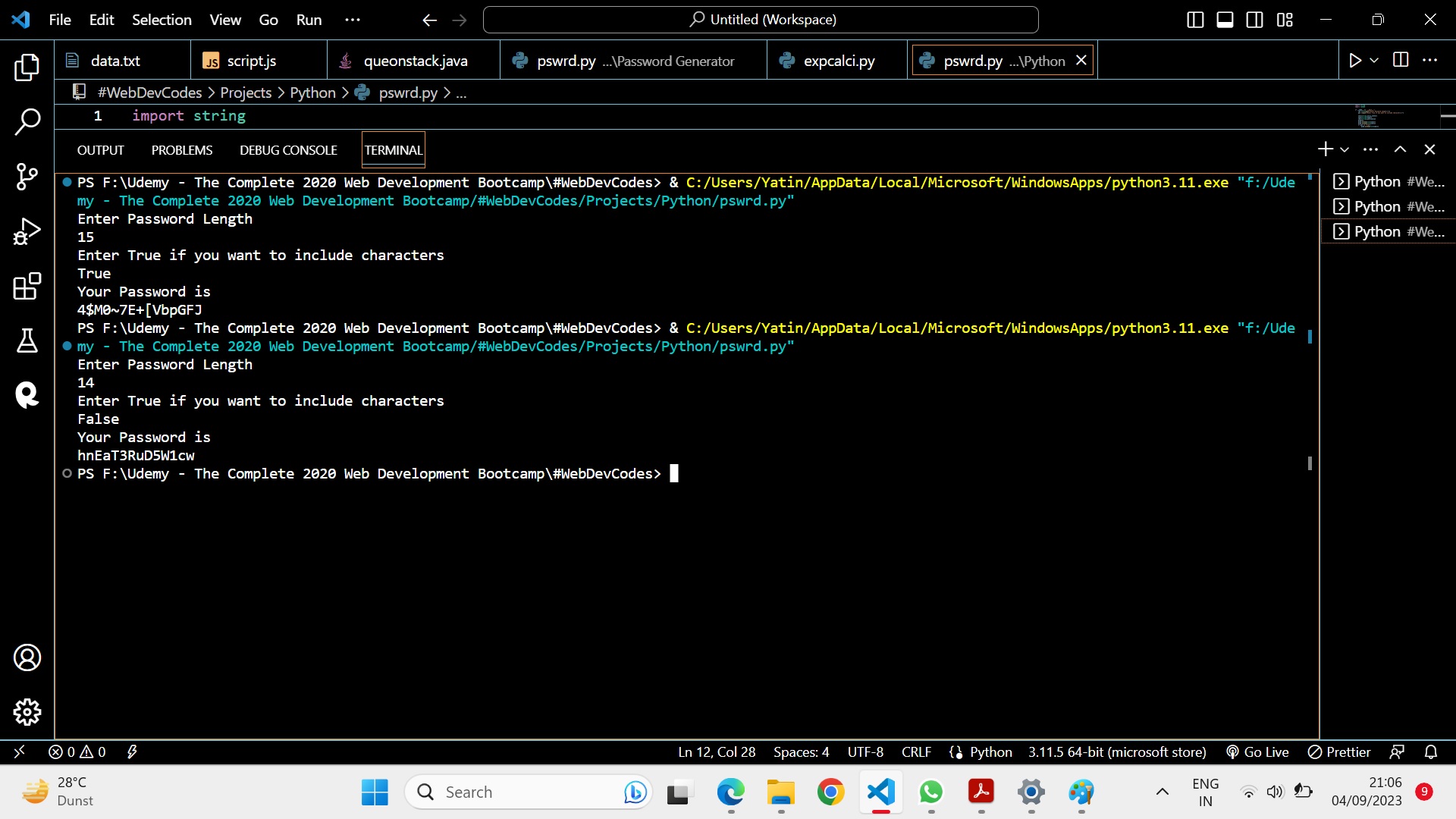Open the Search view
Image resolution: width=1456 pixels, height=819 pixels.
pos(27,121)
